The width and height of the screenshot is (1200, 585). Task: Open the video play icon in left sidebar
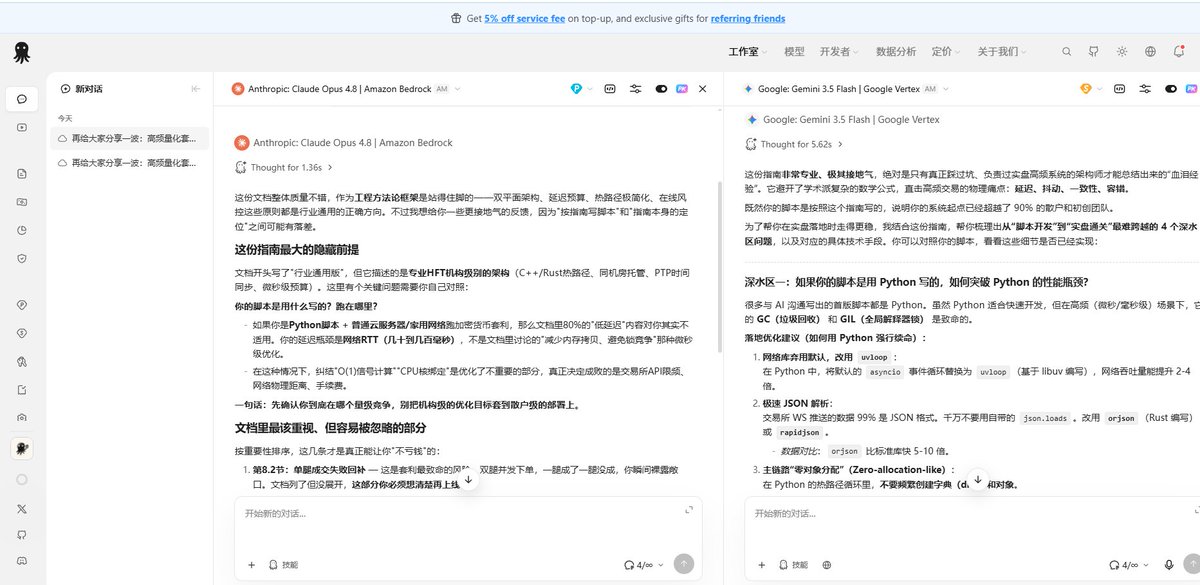click(22, 127)
